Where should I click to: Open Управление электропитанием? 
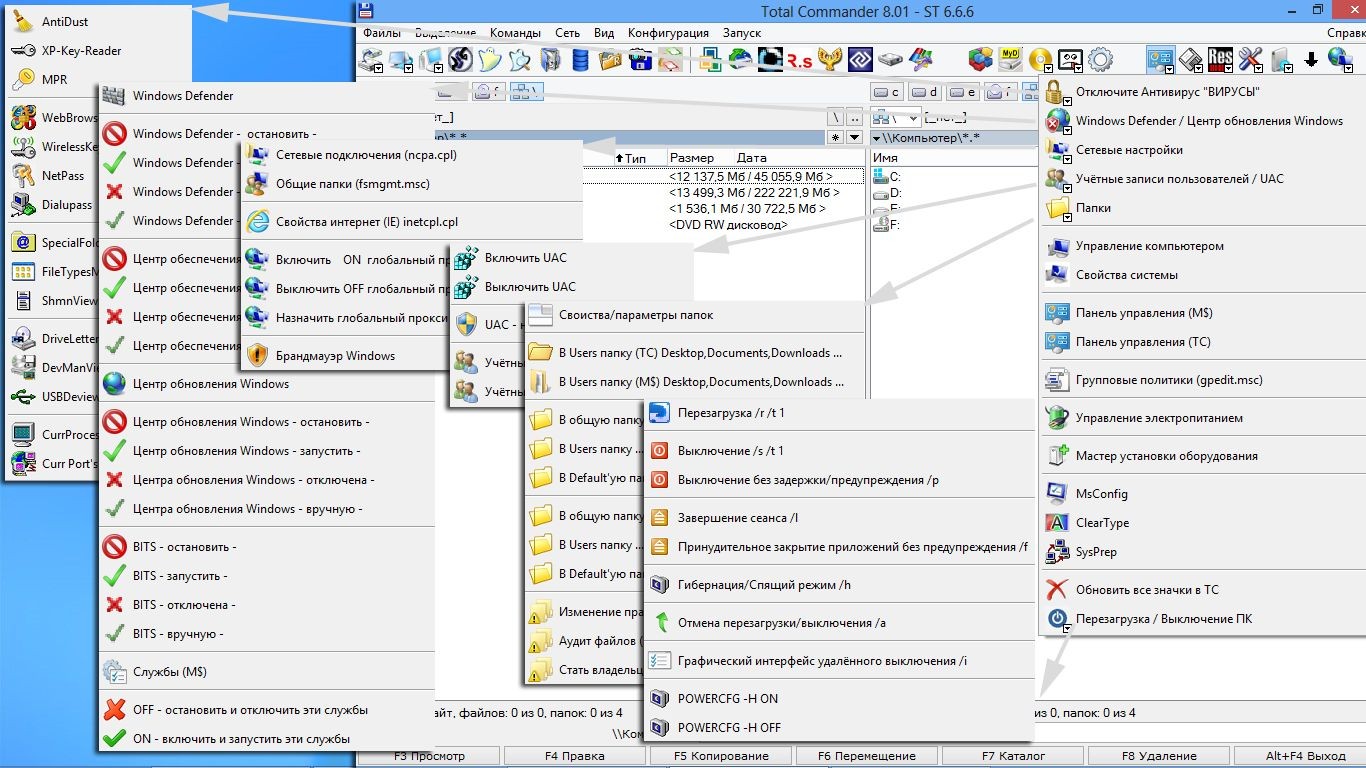(x=1200, y=417)
